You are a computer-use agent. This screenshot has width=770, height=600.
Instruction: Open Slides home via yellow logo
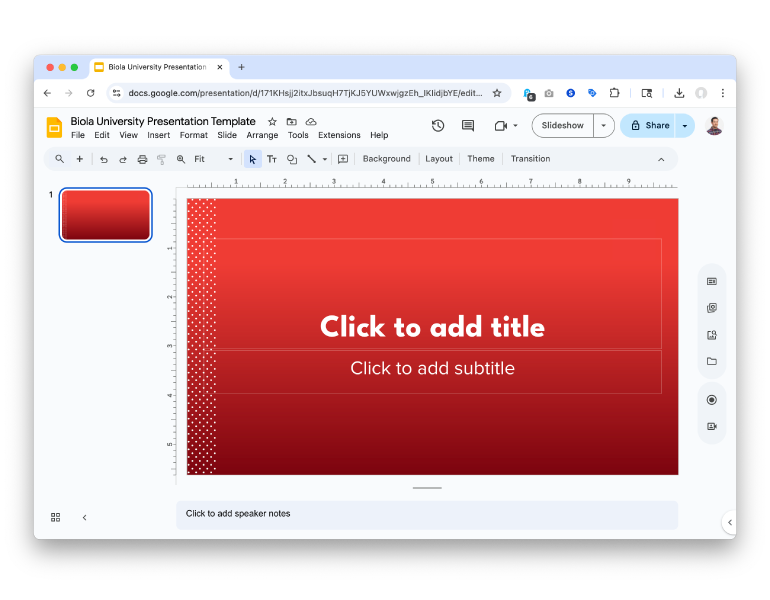click(x=54, y=127)
